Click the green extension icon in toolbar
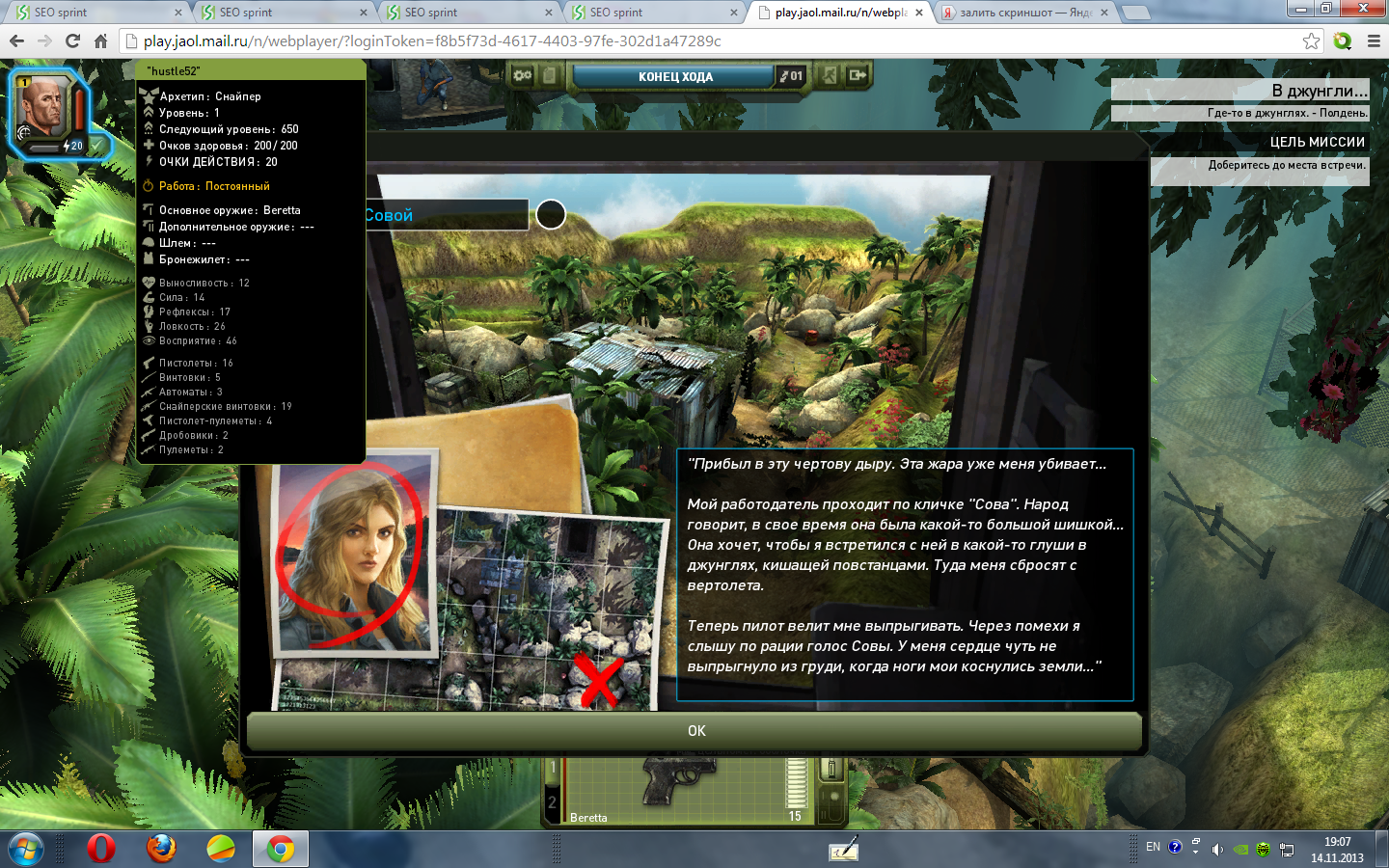This screenshot has height=868, width=1389. tap(1343, 41)
